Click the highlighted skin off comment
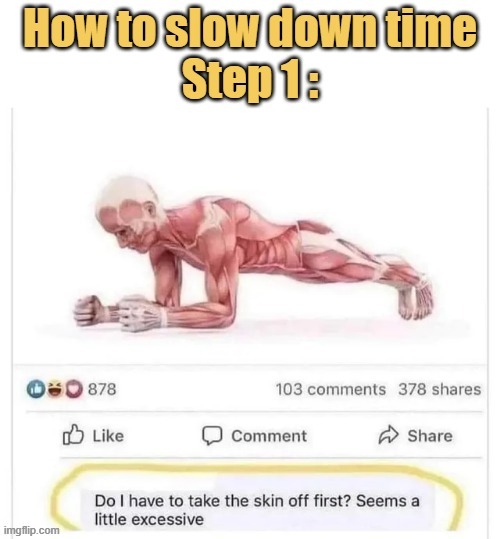This screenshot has width=500, height=539. pos(257,510)
